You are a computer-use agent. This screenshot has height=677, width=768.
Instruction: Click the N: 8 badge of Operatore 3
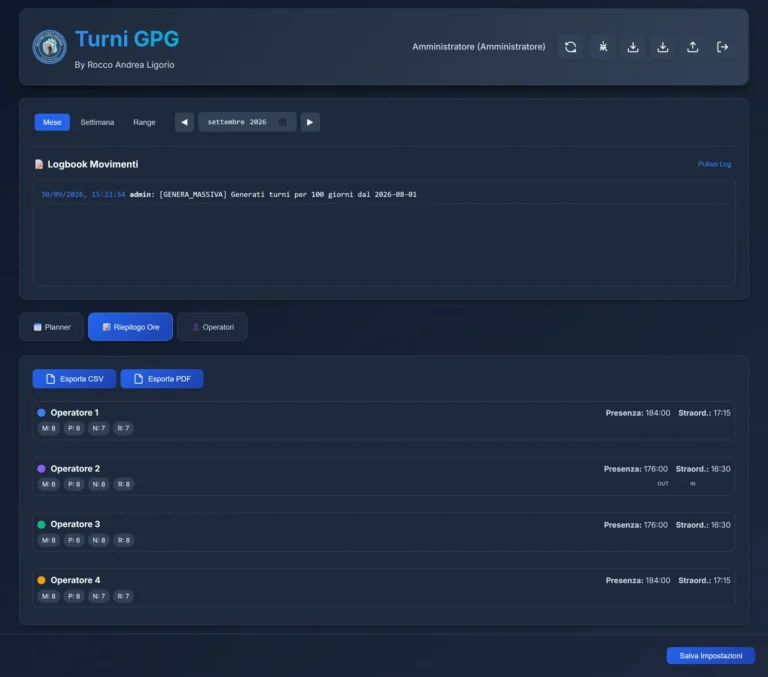pyautogui.click(x=98, y=540)
